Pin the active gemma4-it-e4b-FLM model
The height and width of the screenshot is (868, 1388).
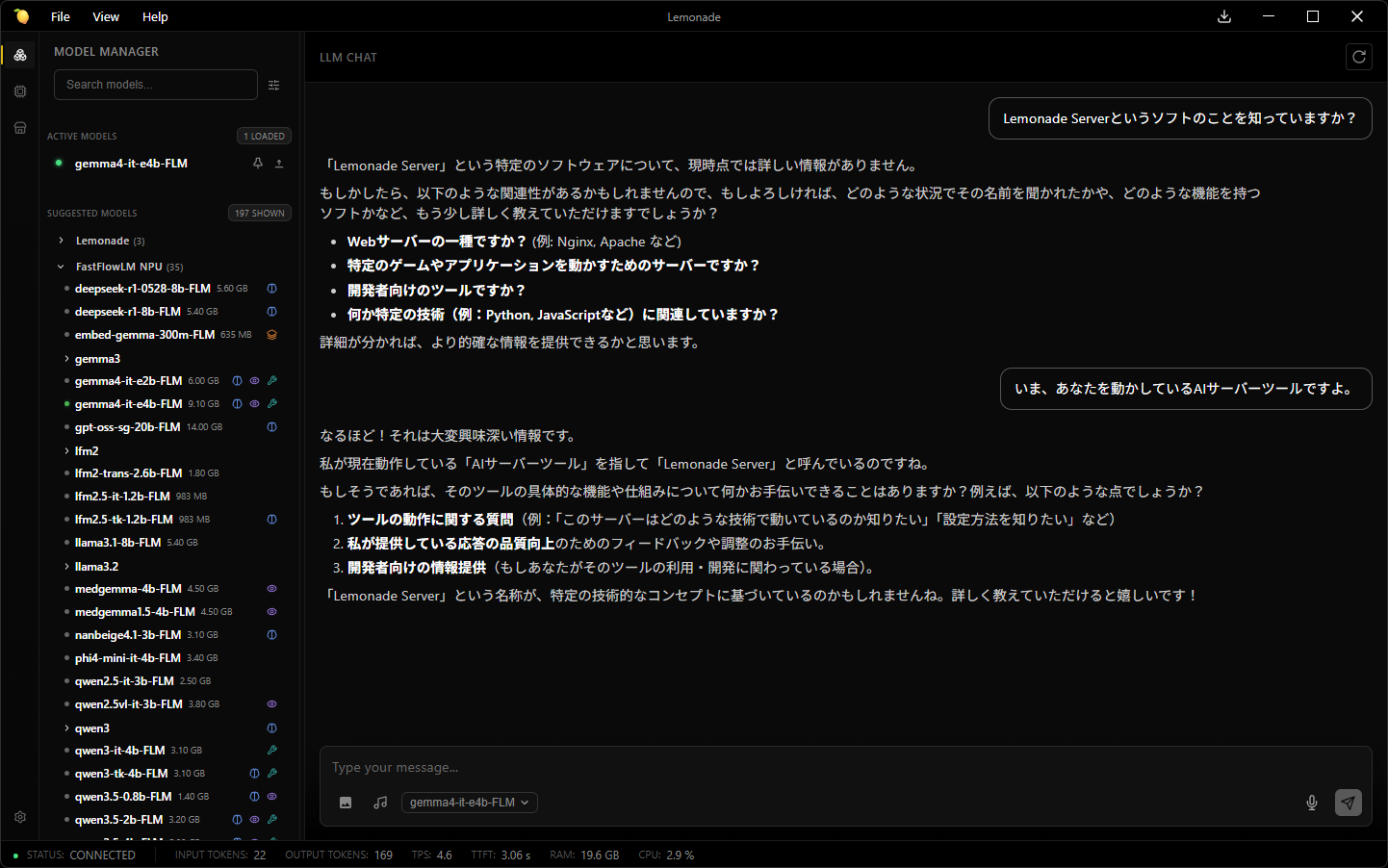click(x=258, y=164)
